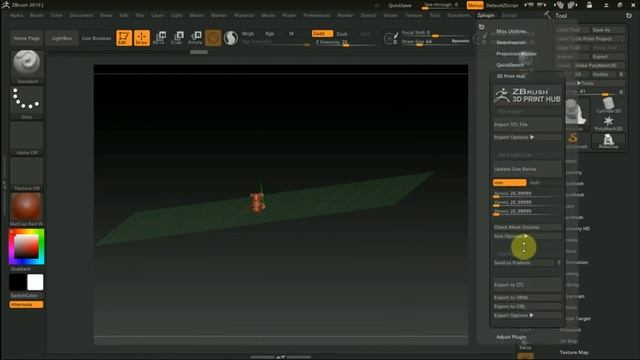
Task: Open the Alpha menu
Action: coord(16,16)
